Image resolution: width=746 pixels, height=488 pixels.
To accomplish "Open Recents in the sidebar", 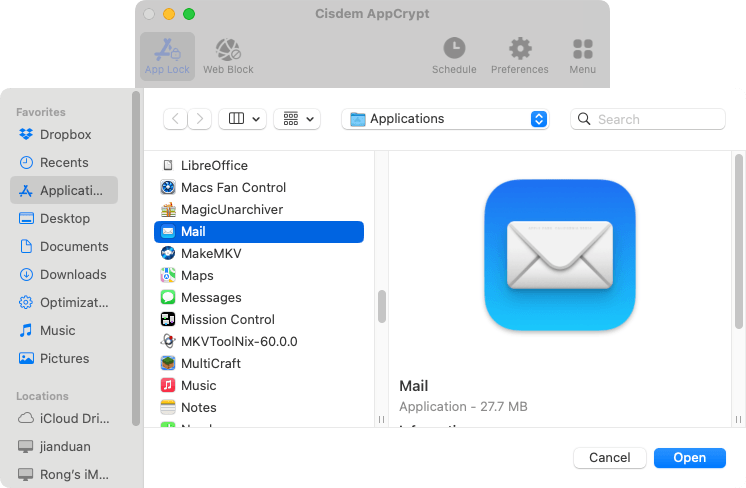I will point(64,163).
